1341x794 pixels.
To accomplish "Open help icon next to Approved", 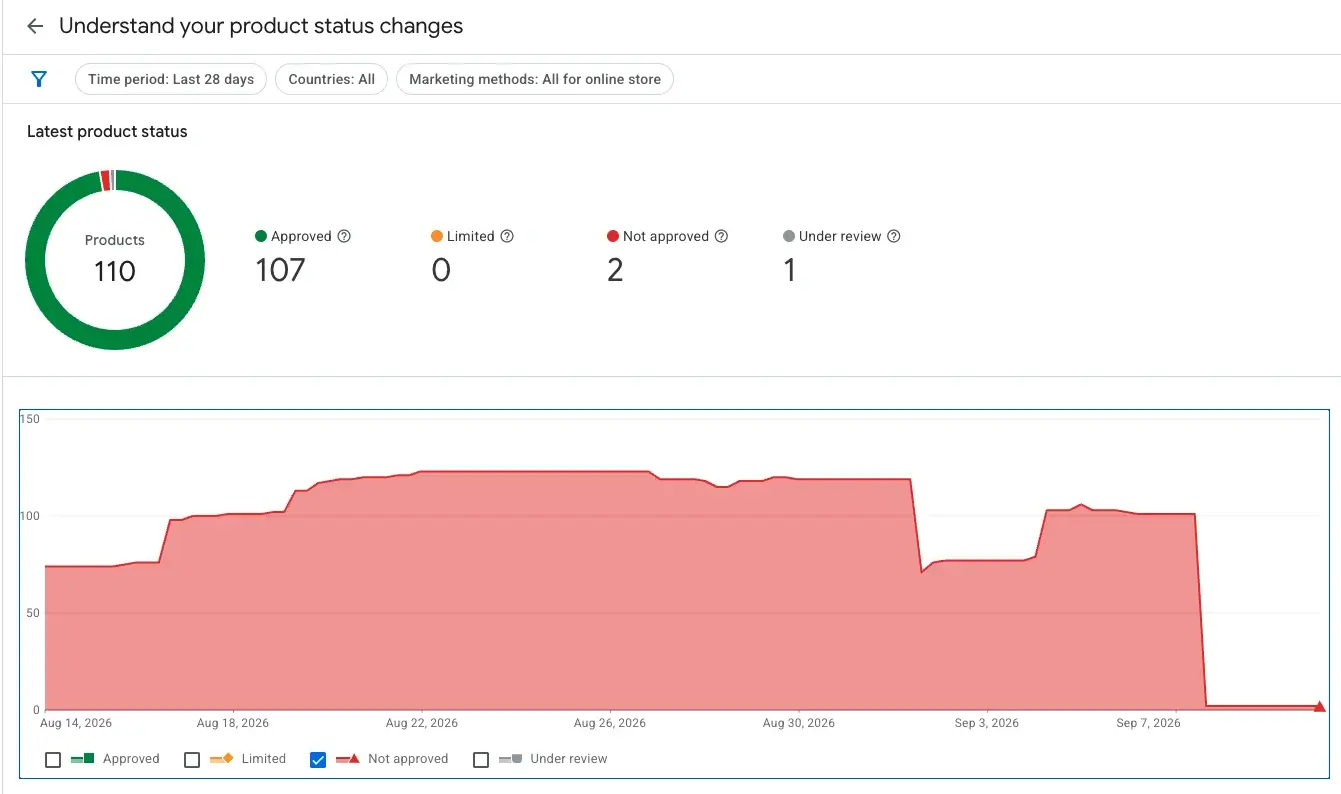I will pos(344,237).
